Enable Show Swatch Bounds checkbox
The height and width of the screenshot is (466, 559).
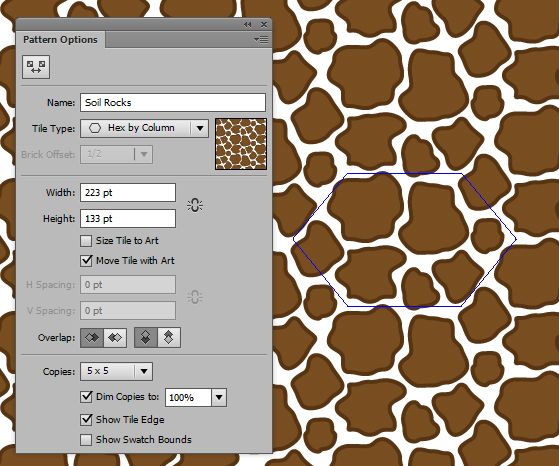click(86, 440)
